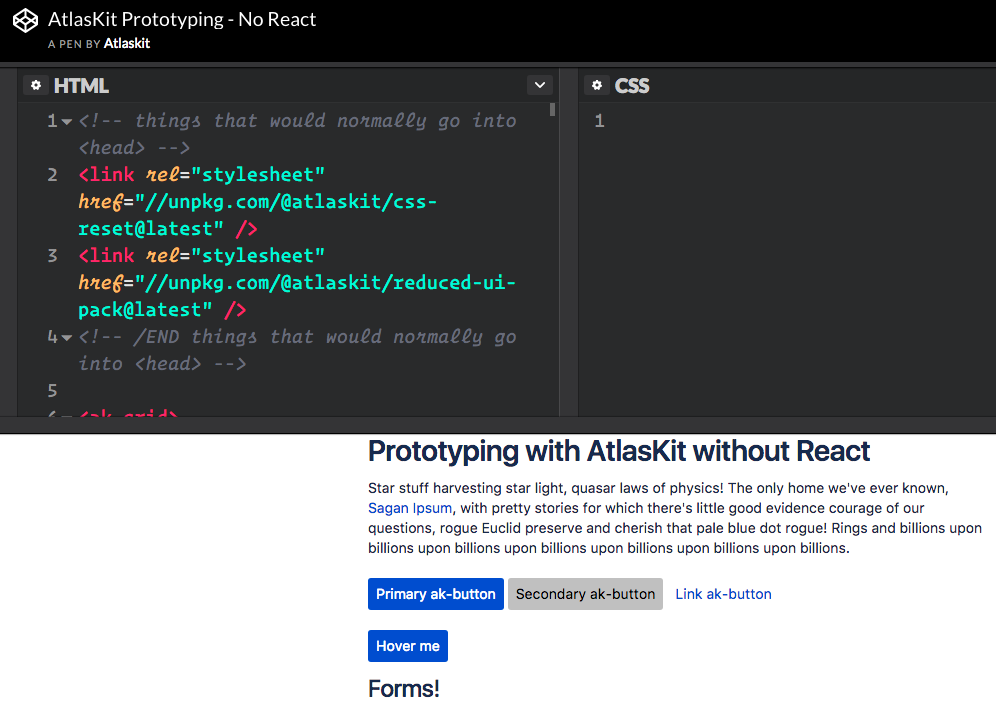Click the horizontal divider between editors and preview

tap(498, 425)
